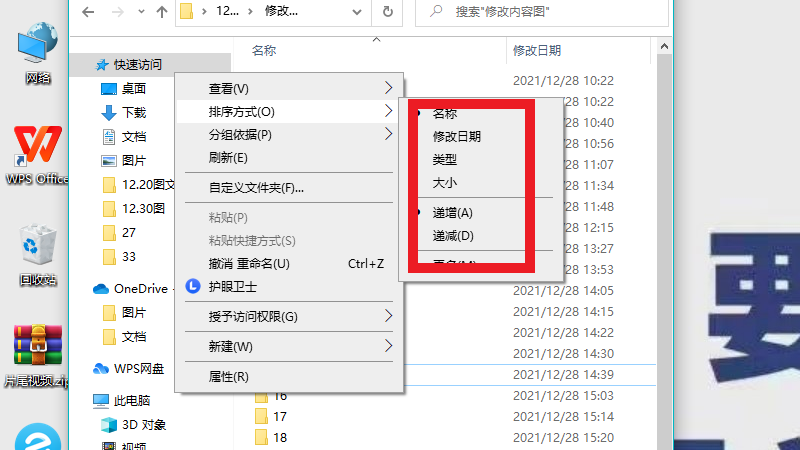Choose 递减(D) descending sort order
This screenshot has width=800, height=450.
[x=452, y=236]
